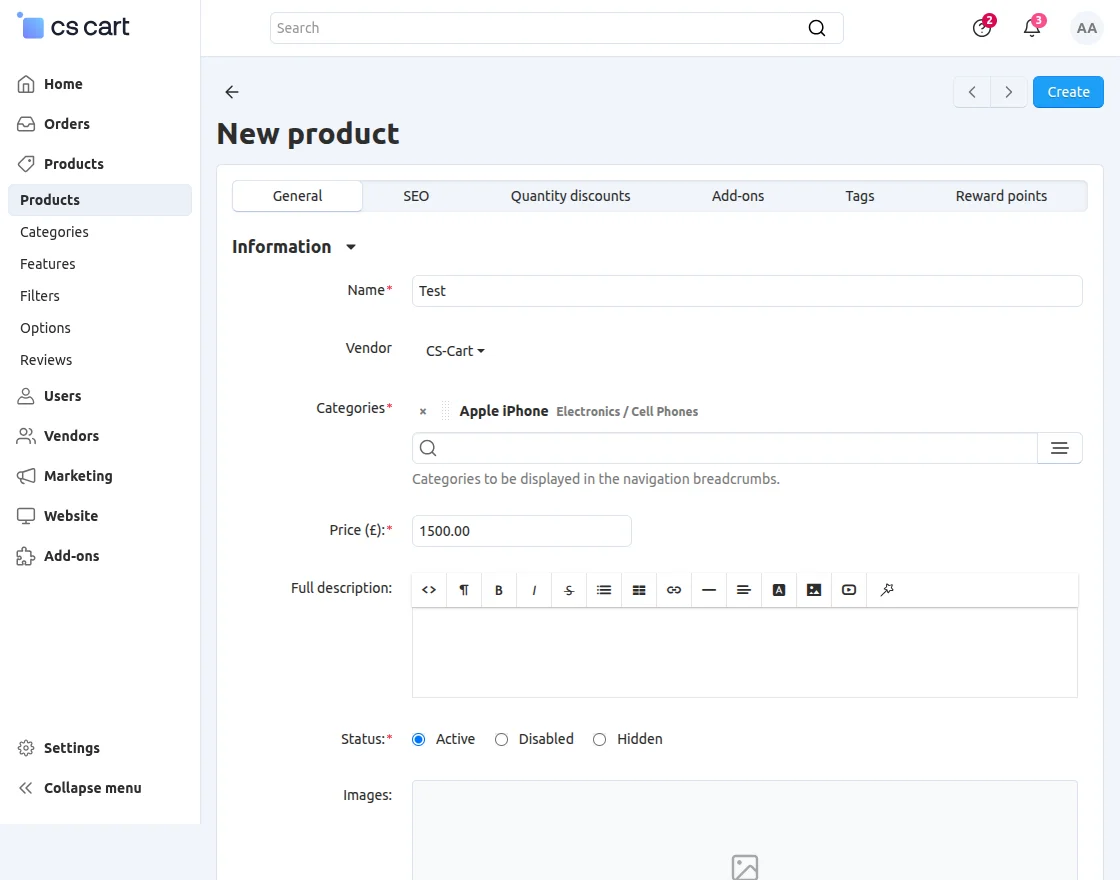
Task: Toggle italic formatting in description editor
Action: (x=534, y=590)
